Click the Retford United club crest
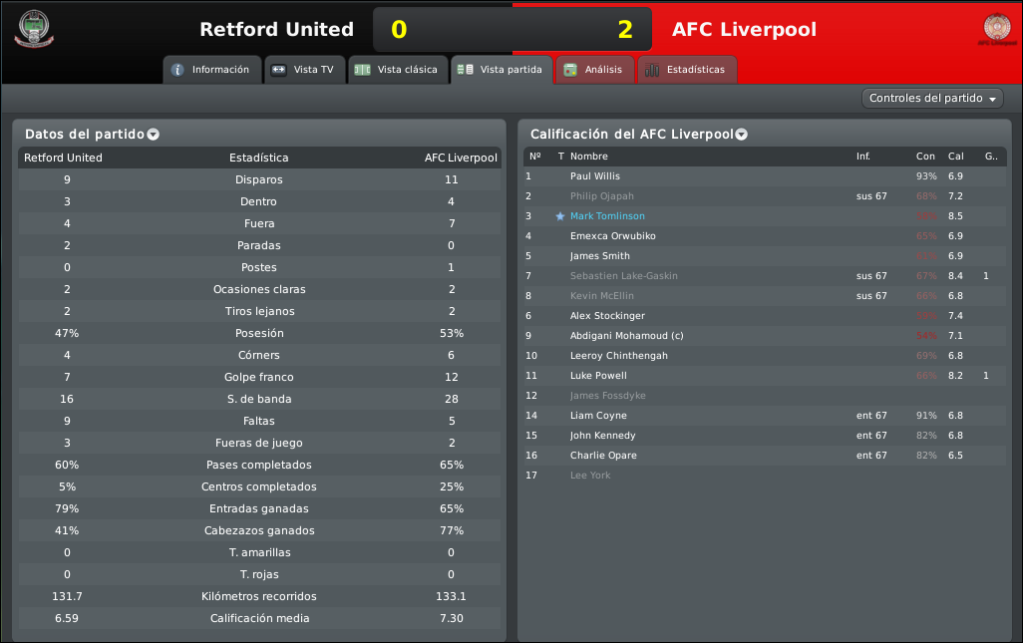This screenshot has height=643, width=1023. (x=34, y=29)
